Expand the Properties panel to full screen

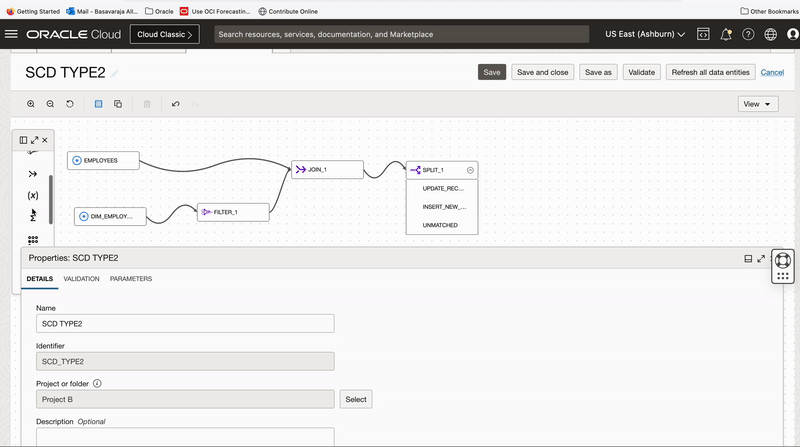(x=761, y=259)
